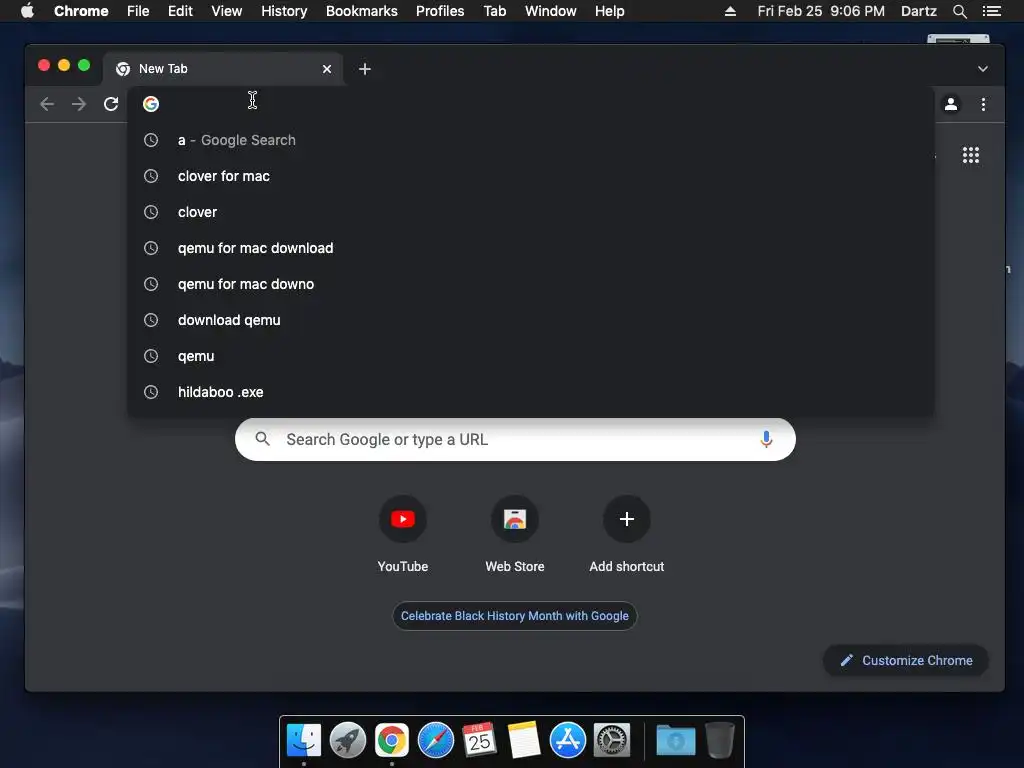Open the View menu
This screenshot has height=768, width=1024.
pyautogui.click(x=227, y=11)
